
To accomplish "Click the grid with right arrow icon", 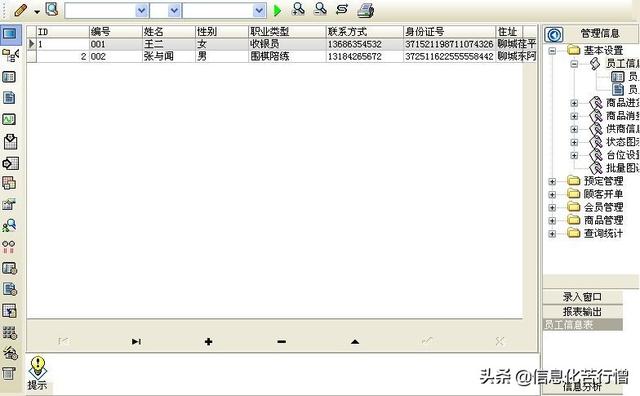I will coord(10,163).
